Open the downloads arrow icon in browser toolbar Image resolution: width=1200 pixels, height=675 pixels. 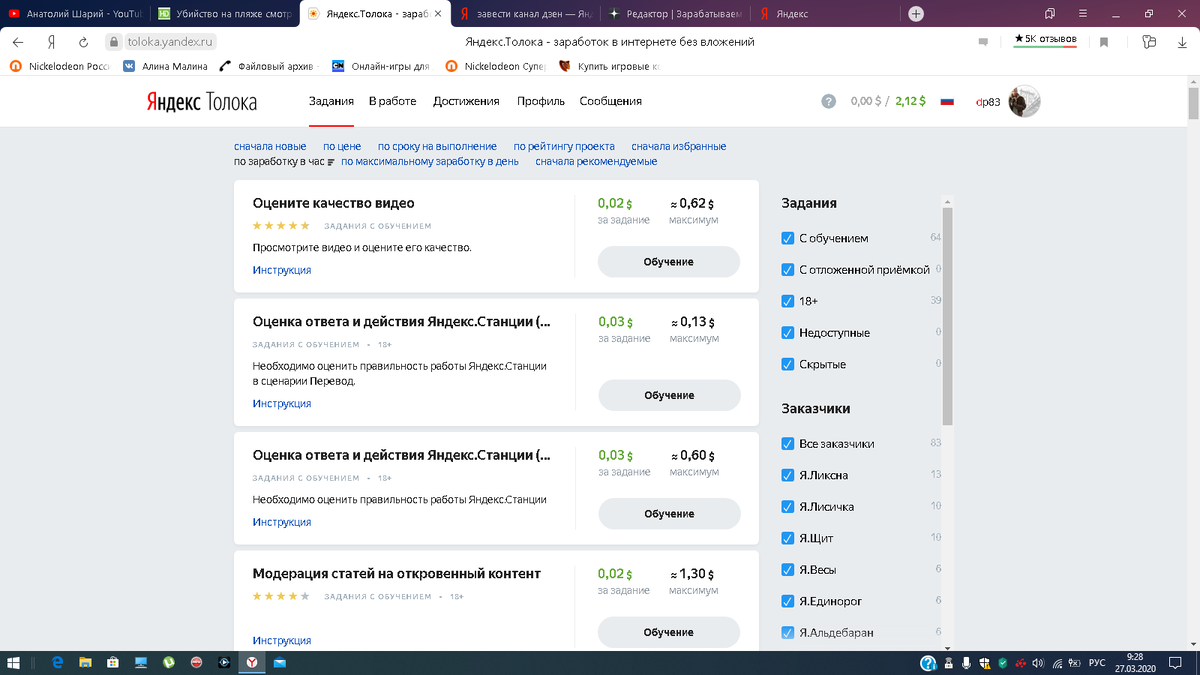pos(1180,42)
